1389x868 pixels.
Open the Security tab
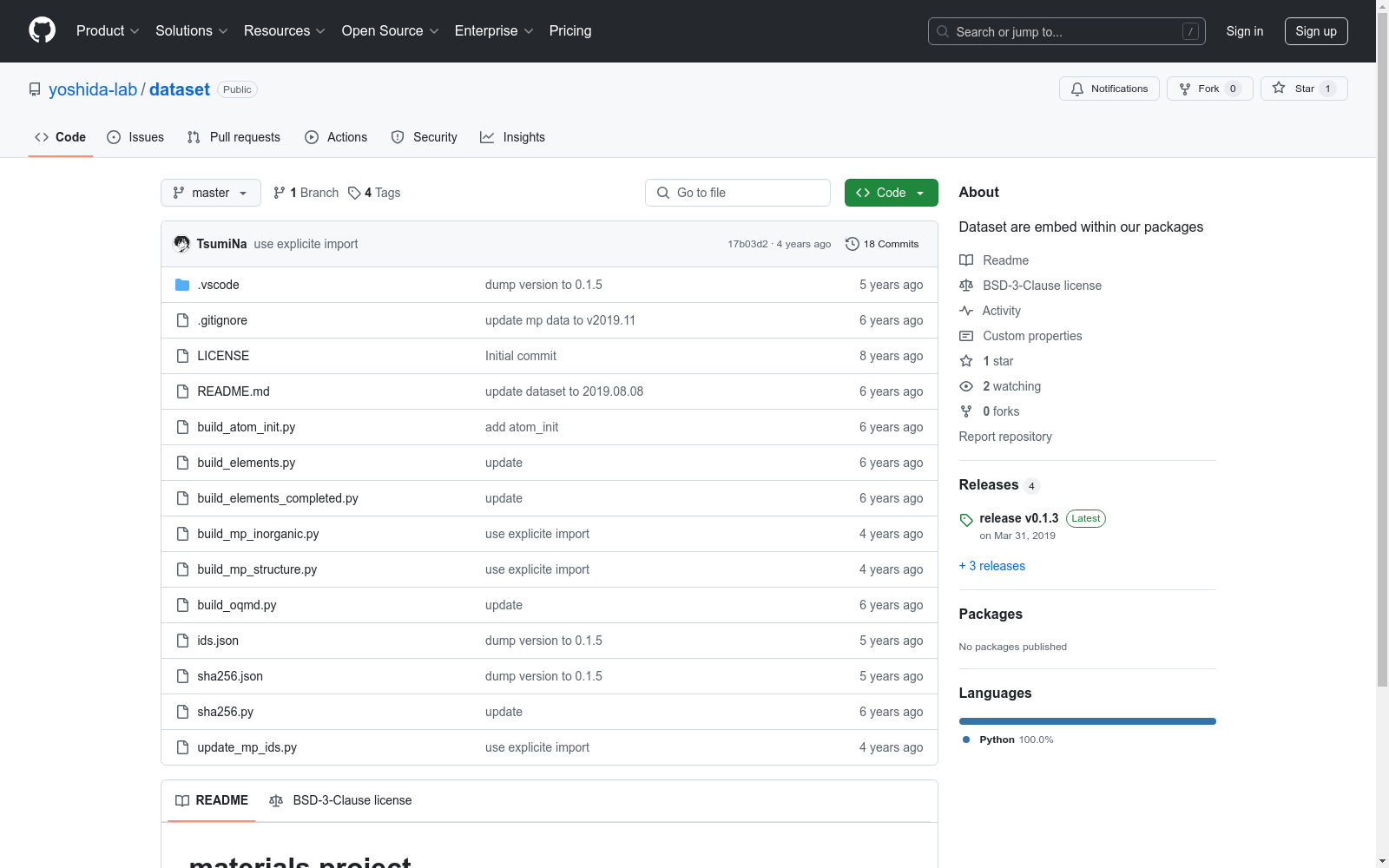point(424,137)
